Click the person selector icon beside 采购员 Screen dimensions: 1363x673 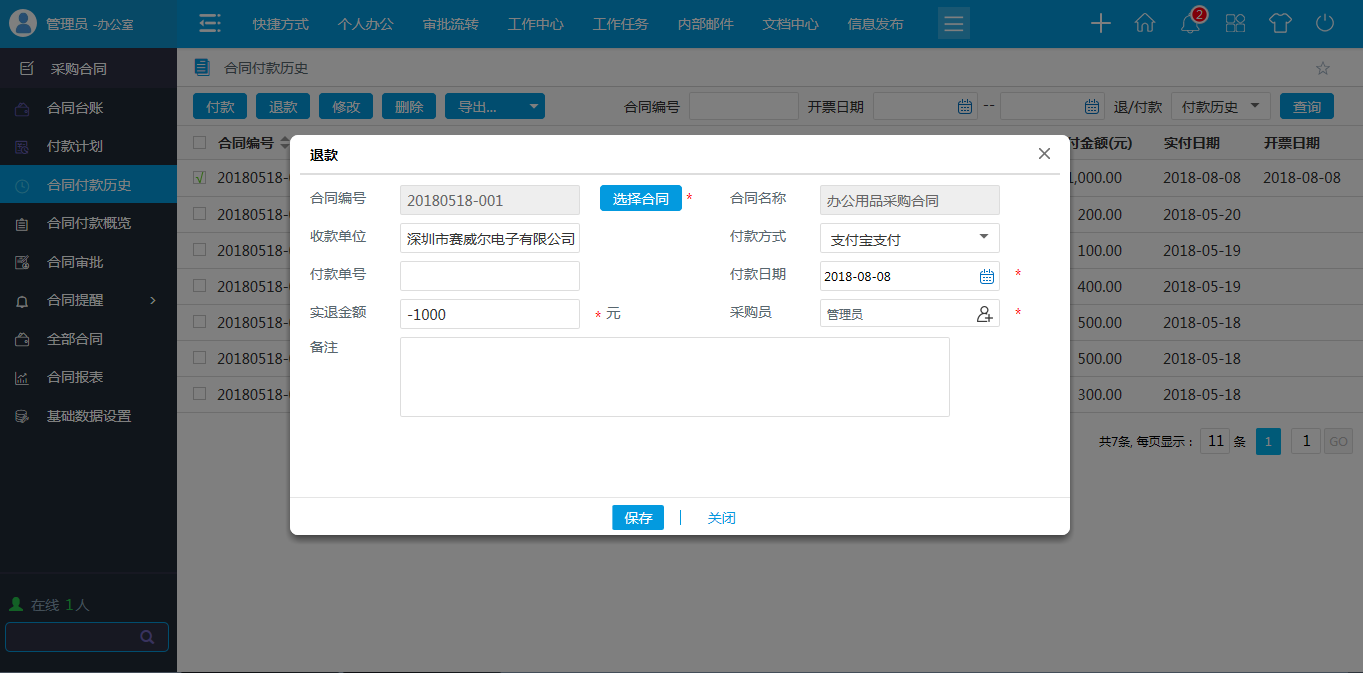pyautogui.click(x=984, y=313)
